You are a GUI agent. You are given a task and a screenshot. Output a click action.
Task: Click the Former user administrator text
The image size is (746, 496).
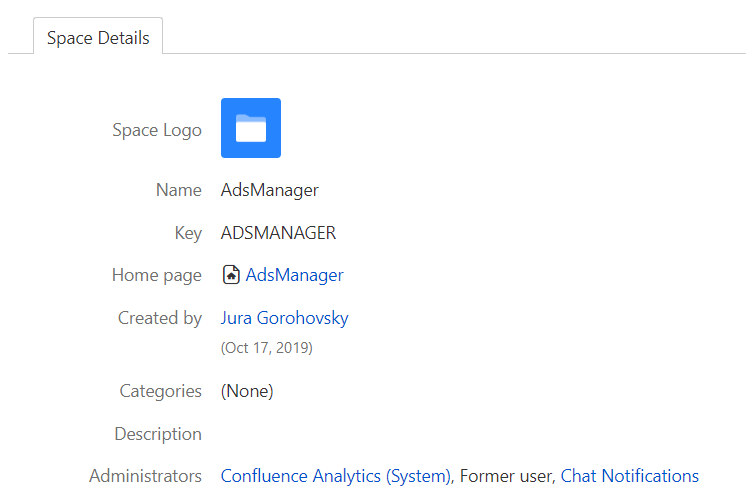pyautogui.click(x=505, y=476)
